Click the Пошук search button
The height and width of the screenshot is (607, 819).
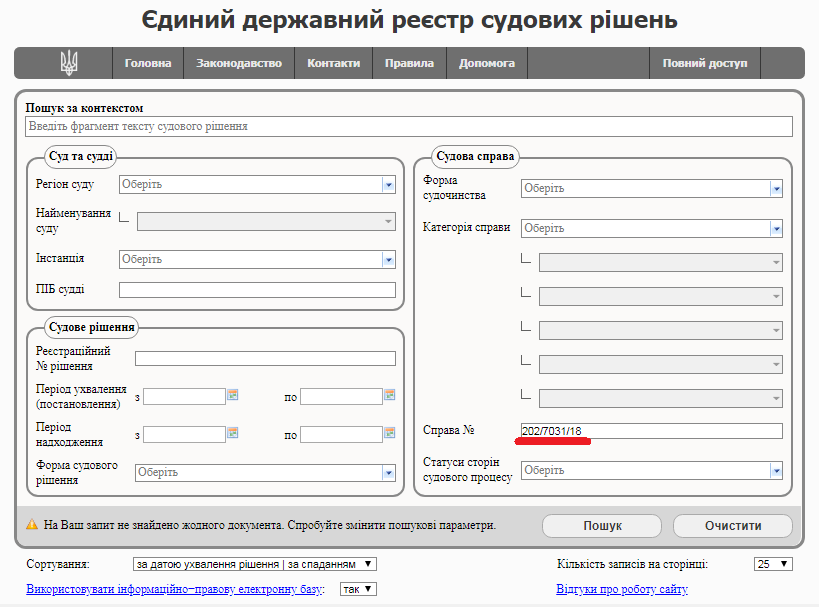pos(602,525)
